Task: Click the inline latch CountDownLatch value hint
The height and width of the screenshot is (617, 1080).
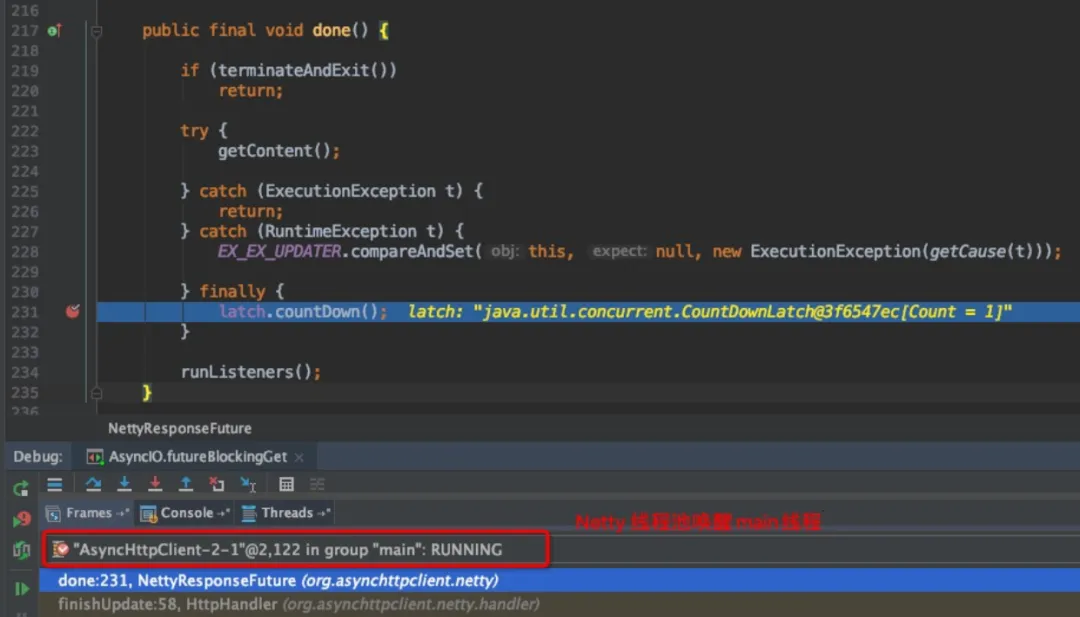Action: (x=709, y=312)
